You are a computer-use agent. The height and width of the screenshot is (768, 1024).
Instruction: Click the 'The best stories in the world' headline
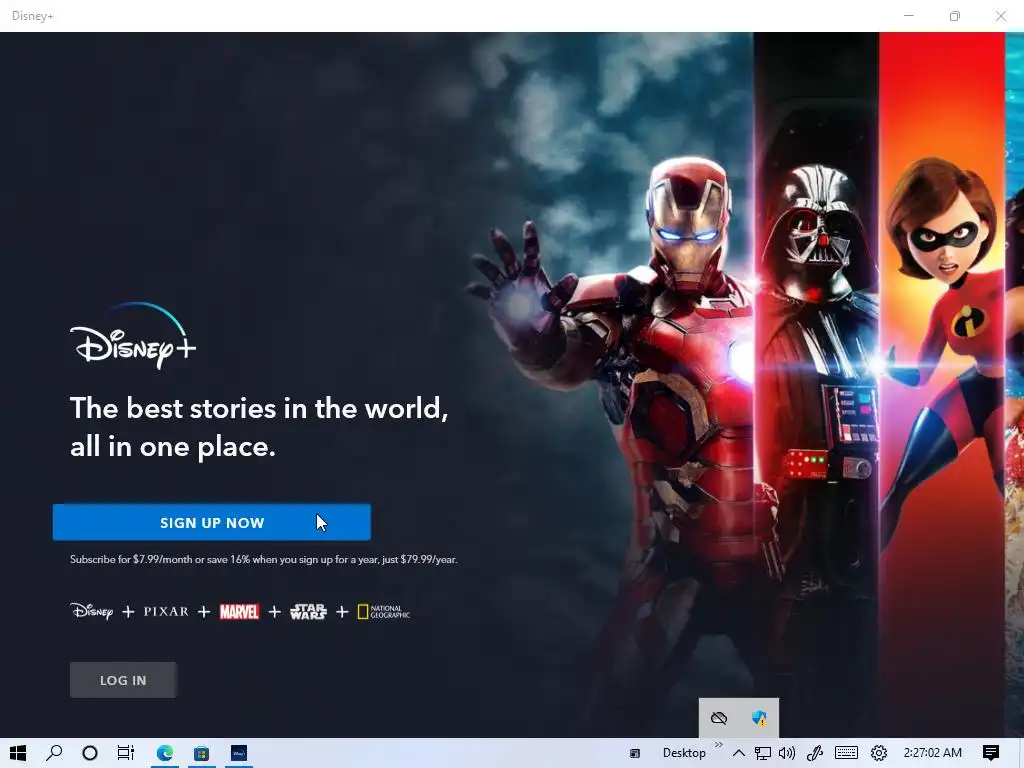click(259, 427)
